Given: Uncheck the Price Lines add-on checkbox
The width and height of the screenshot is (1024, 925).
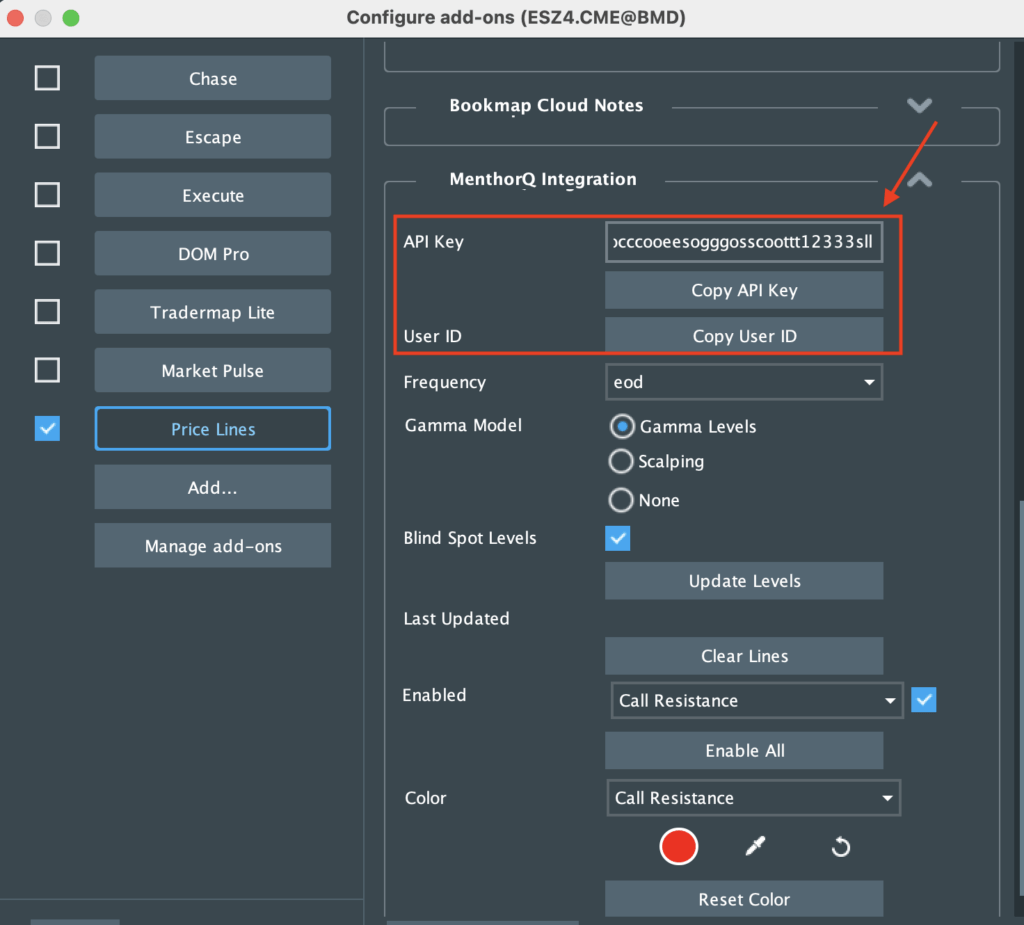Looking at the screenshot, I should pyautogui.click(x=47, y=428).
